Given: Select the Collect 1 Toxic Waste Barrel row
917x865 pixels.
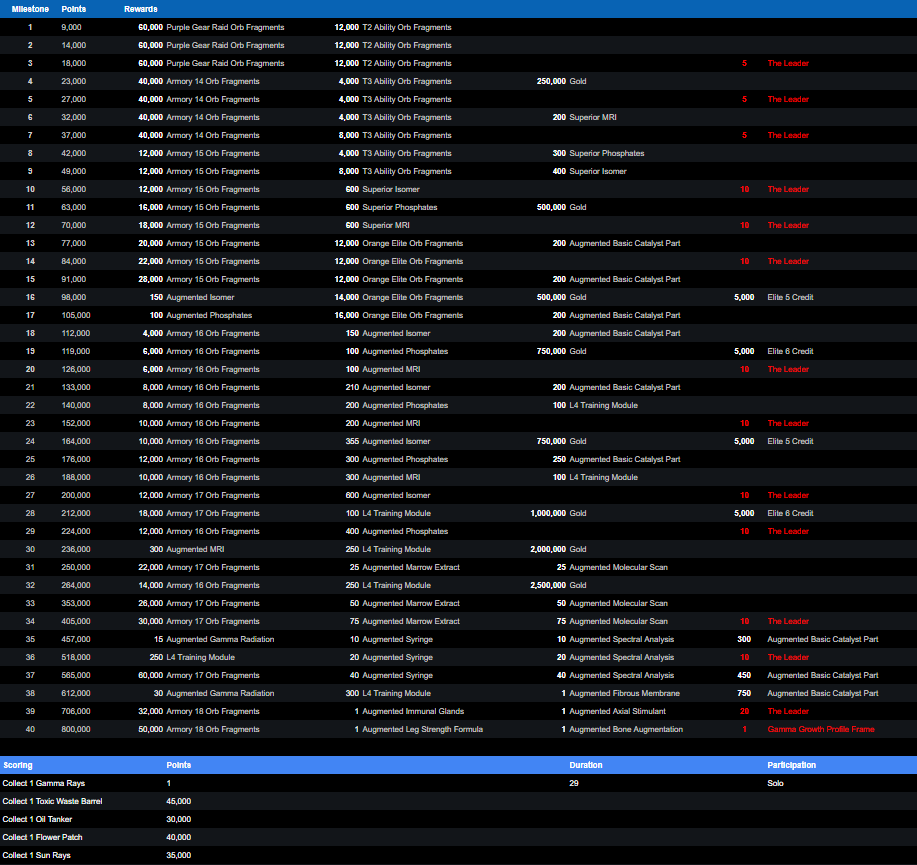Looking at the screenshot, I should pyautogui.click(x=52, y=802).
